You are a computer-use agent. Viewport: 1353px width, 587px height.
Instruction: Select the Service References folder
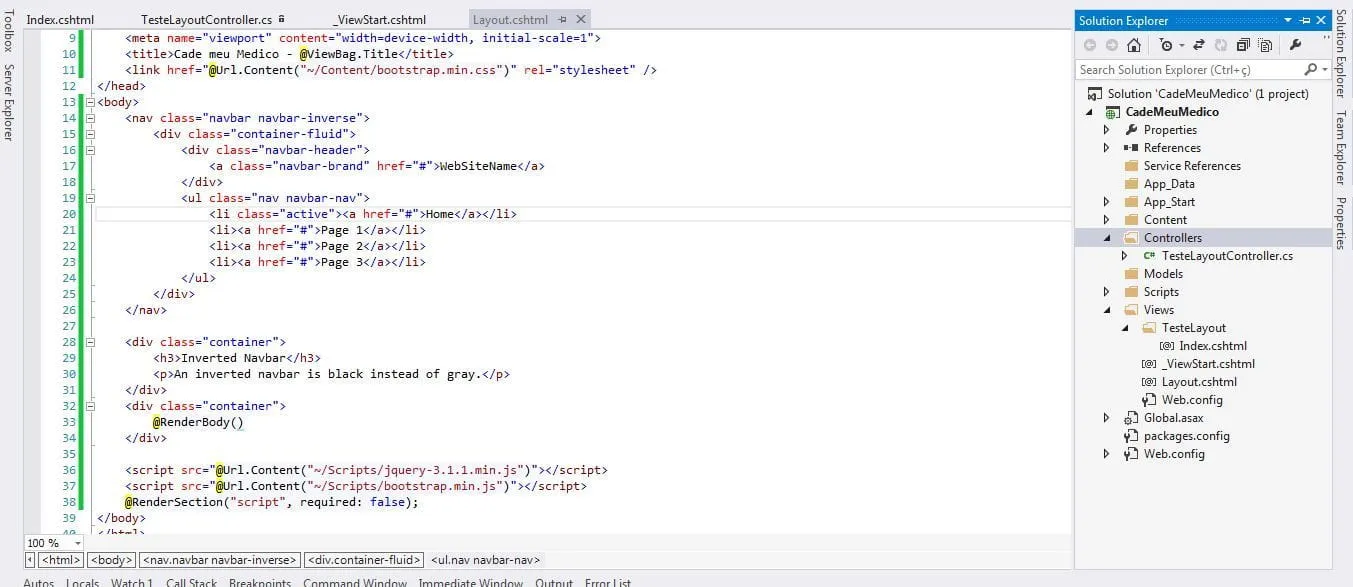(x=1192, y=166)
